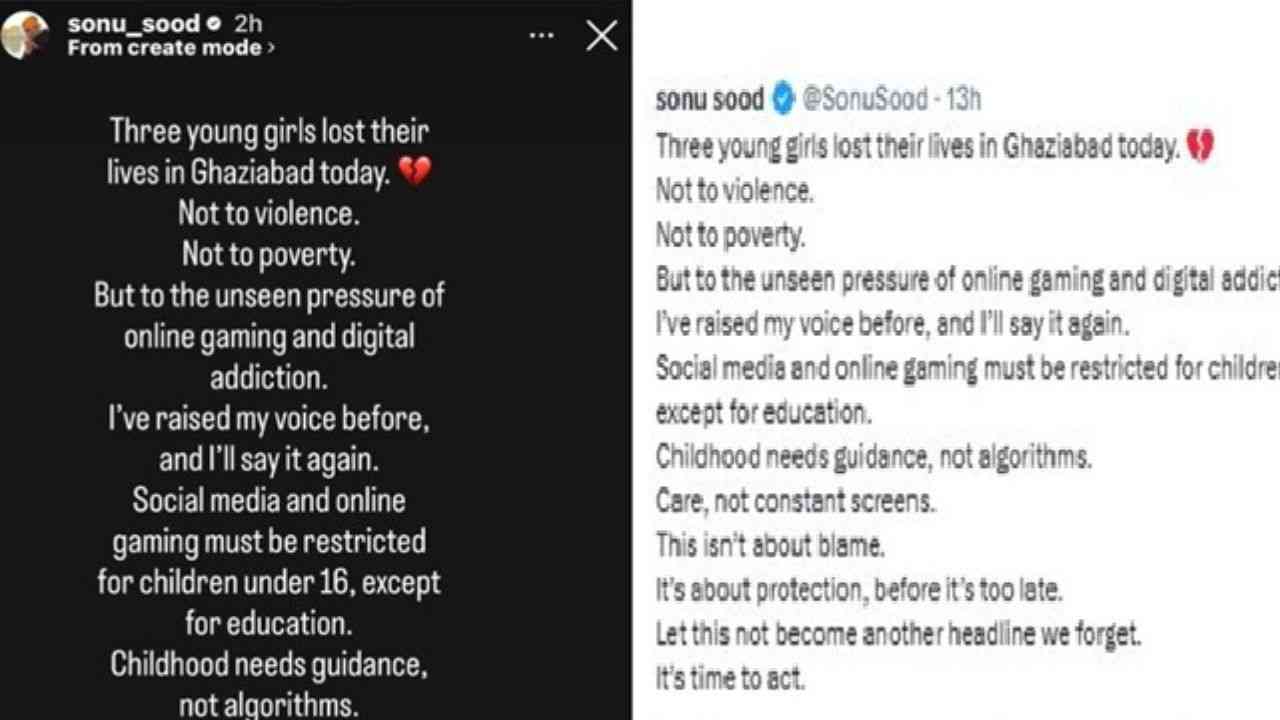Open the "From create mode" link

(x=165, y=47)
